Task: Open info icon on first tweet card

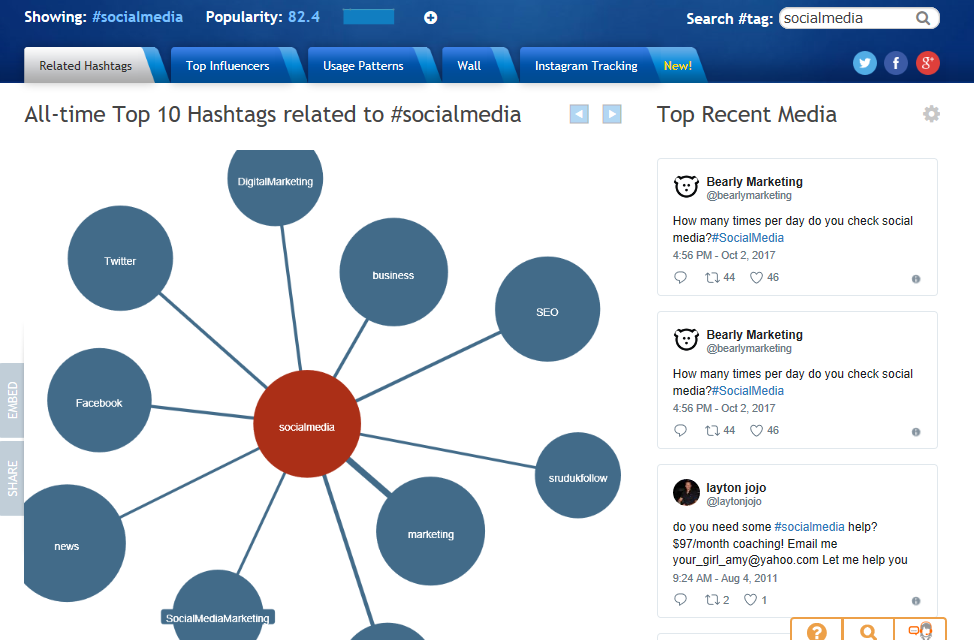Action: coord(916,279)
